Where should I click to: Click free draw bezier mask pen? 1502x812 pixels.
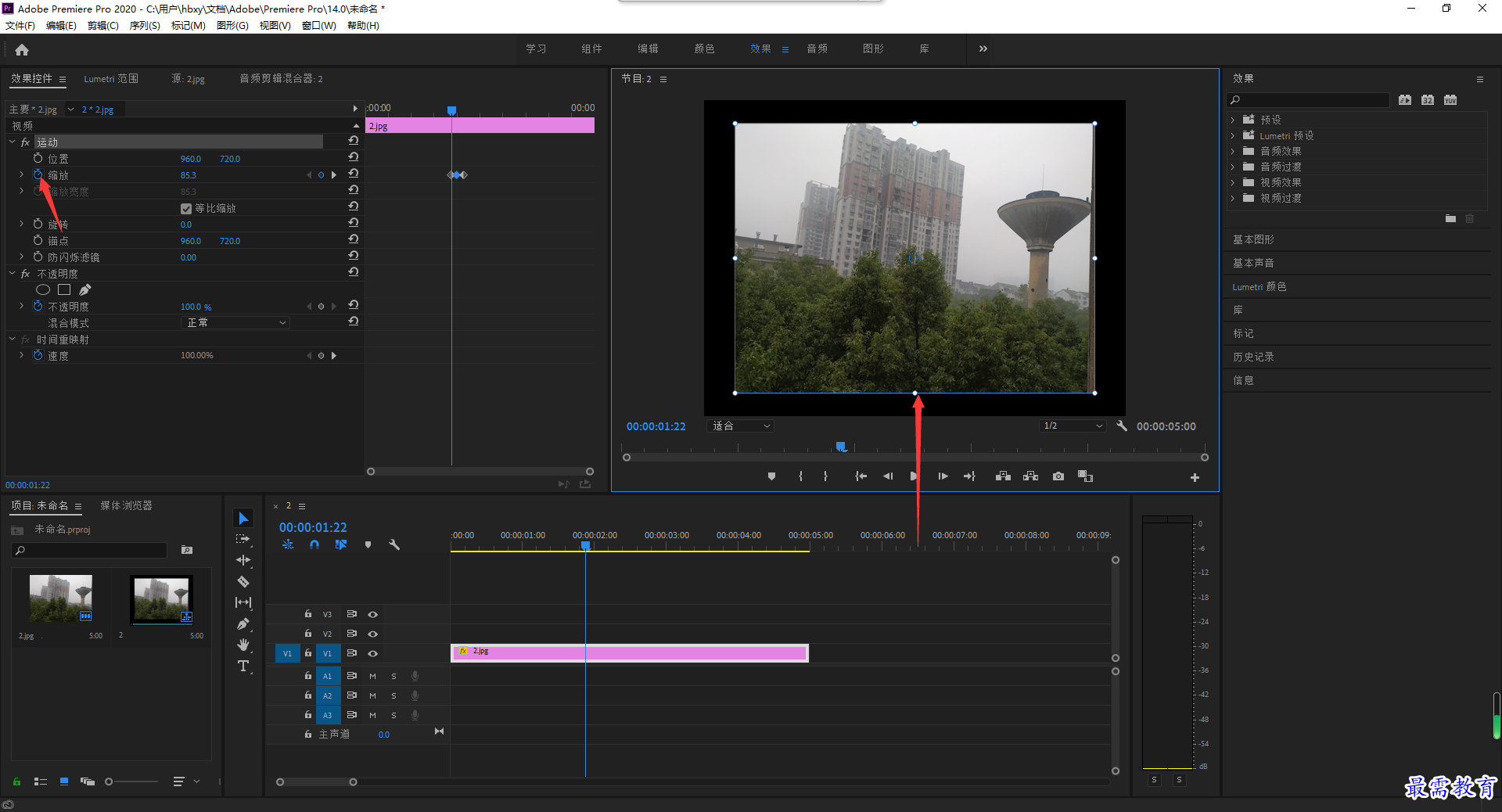coord(85,290)
